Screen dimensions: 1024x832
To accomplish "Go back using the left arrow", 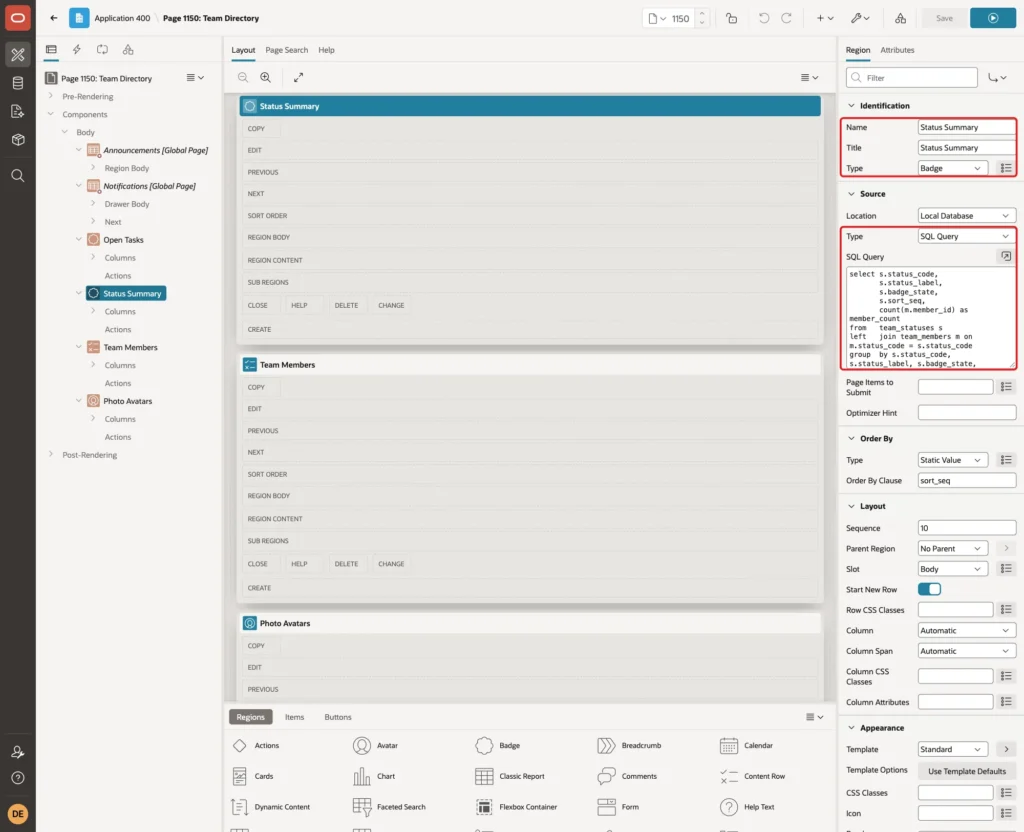I will pyautogui.click(x=54, y=18).
